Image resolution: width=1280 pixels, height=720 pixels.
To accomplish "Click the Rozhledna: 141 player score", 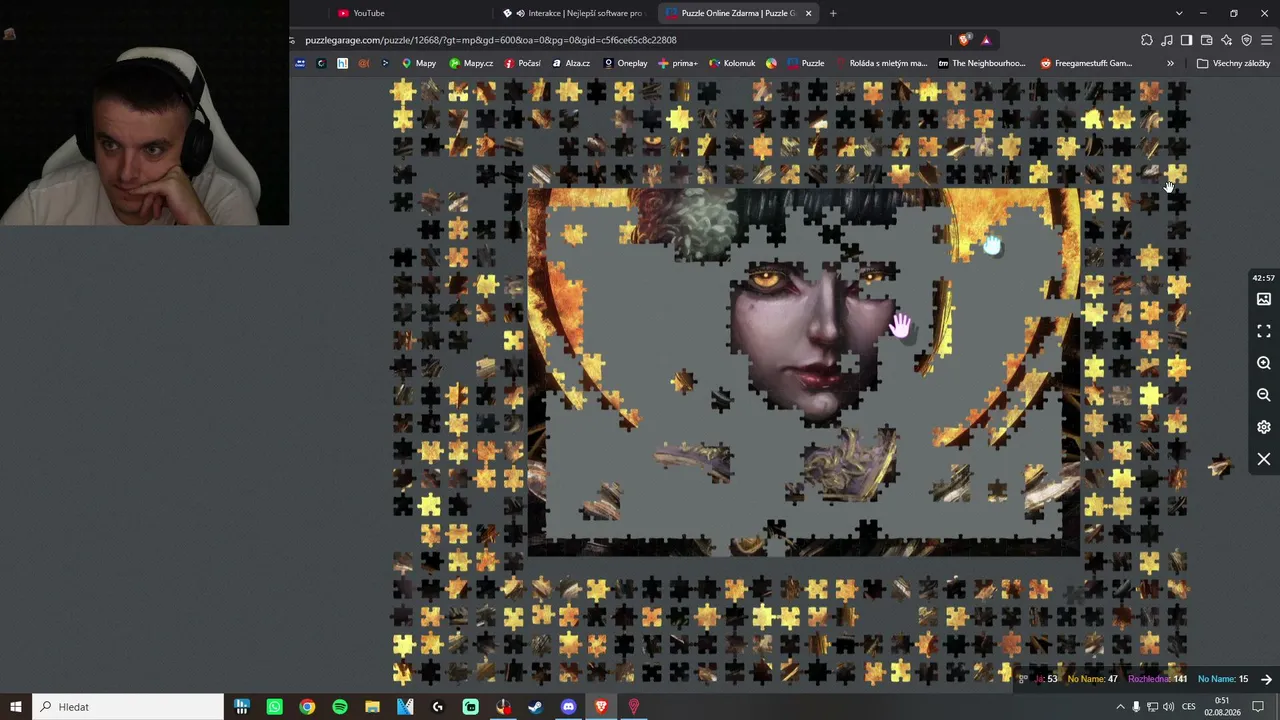I will 1157,680.
